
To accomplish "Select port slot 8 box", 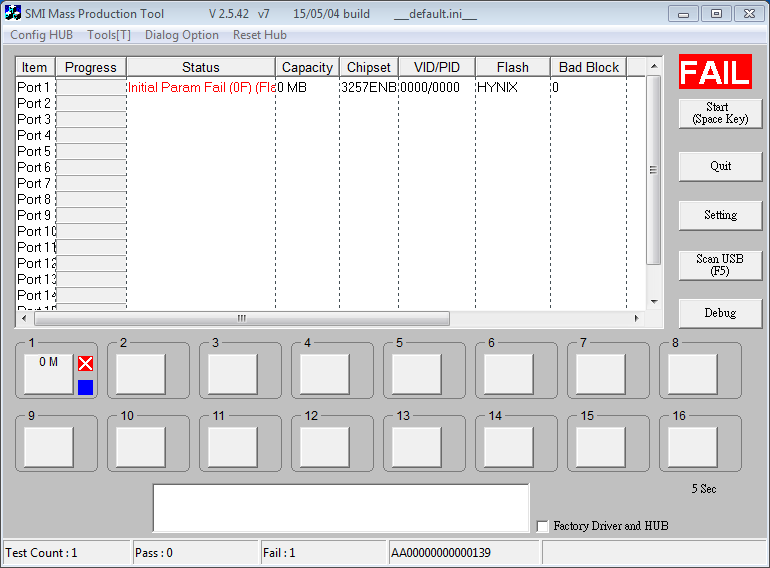I will (x=692, y=374).
